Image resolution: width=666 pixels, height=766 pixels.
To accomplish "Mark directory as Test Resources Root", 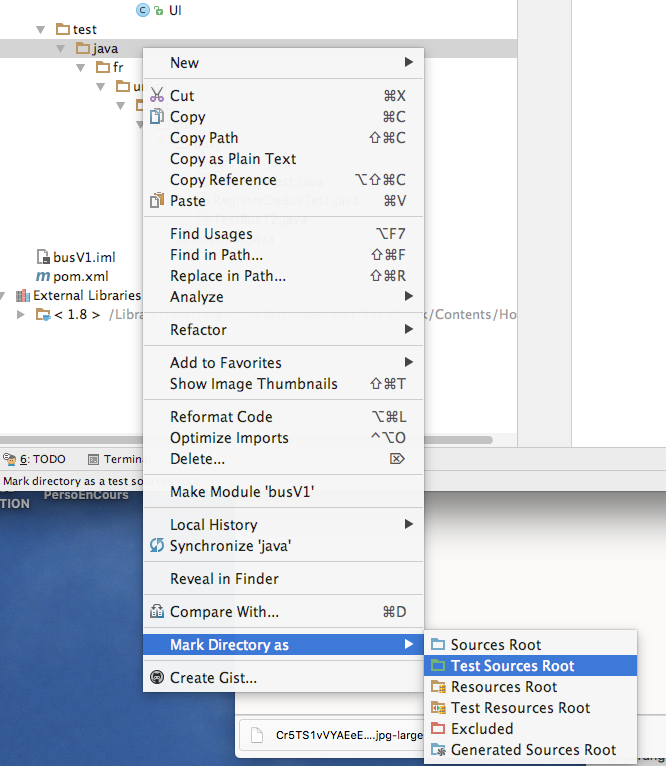I will [520, 708].
